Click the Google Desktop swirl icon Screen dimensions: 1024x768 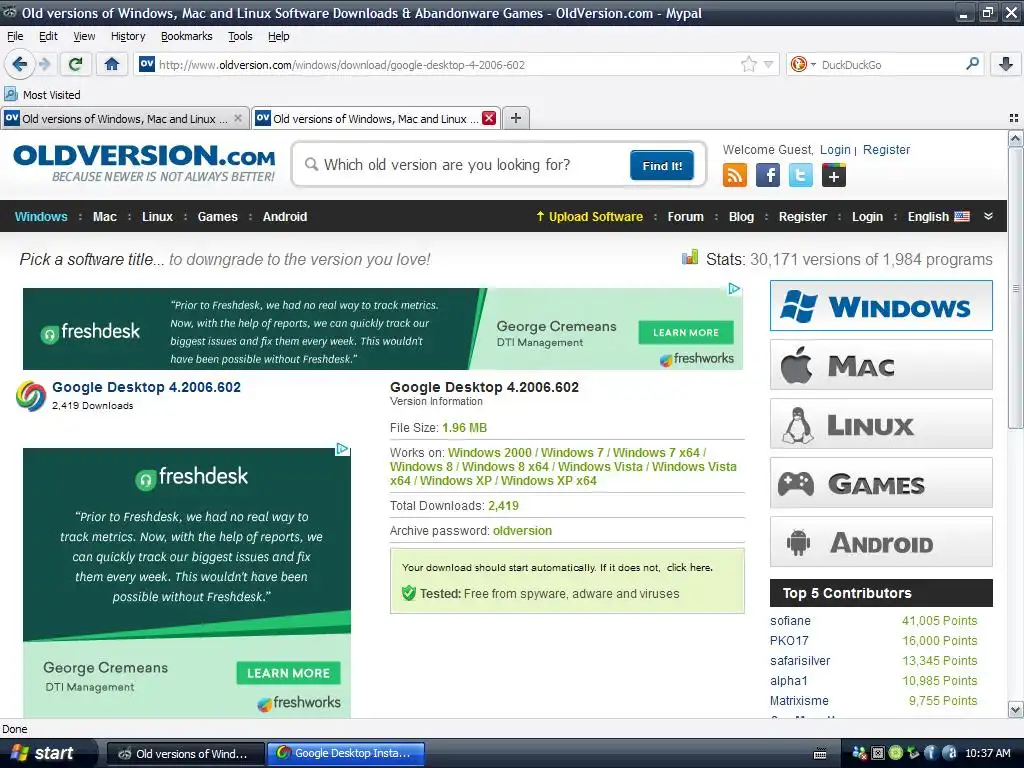(x=31, y=396)
